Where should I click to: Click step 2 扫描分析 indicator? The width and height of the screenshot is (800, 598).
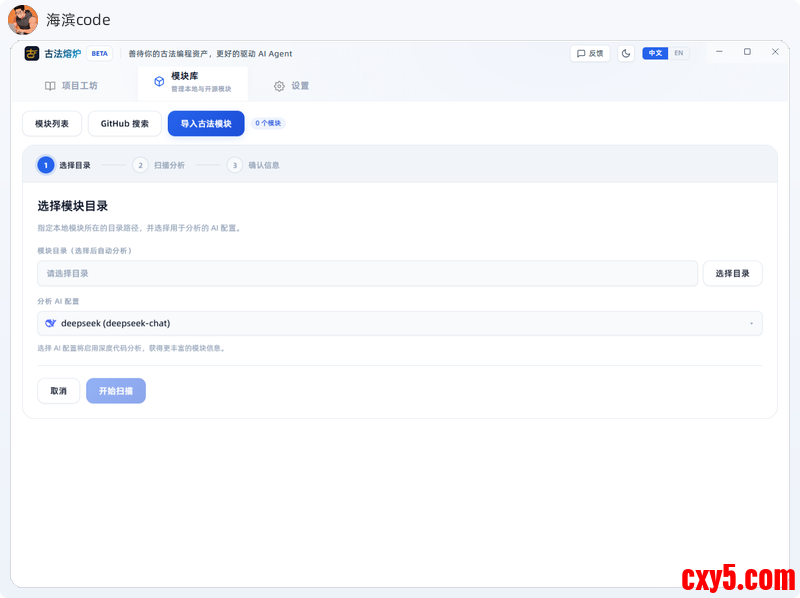[141, 165]
